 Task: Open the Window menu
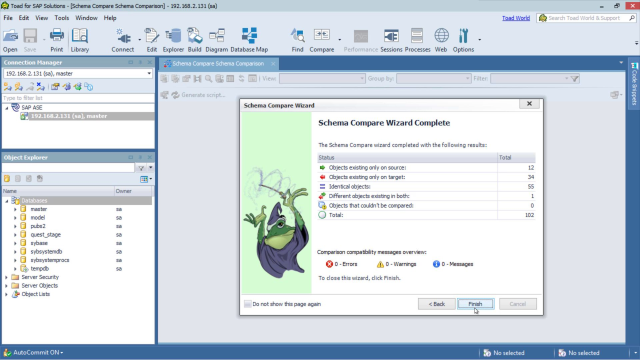coord(86,18)
